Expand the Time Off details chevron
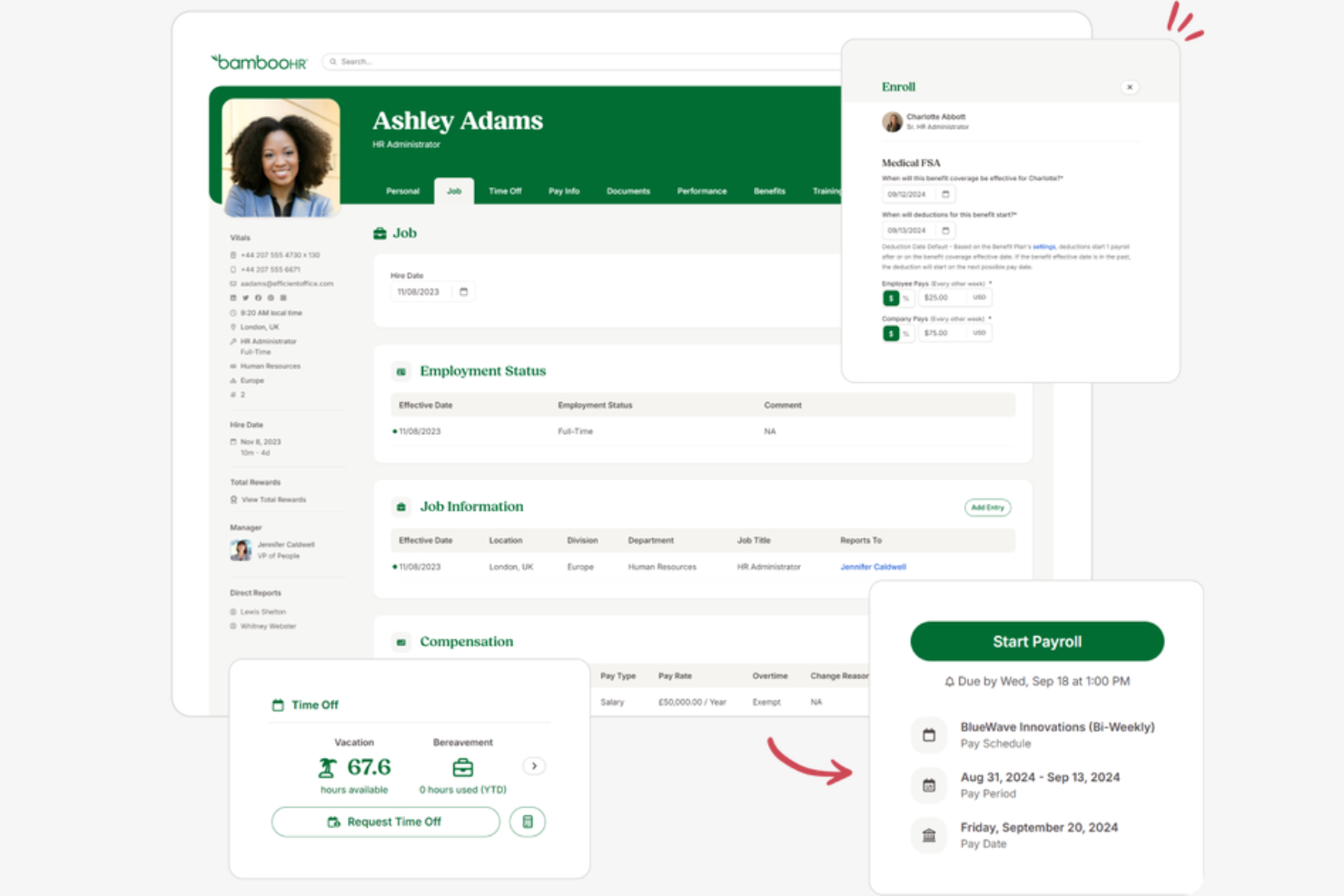The width and height of the screenshot is (1344, 896). tap(534, 766)
